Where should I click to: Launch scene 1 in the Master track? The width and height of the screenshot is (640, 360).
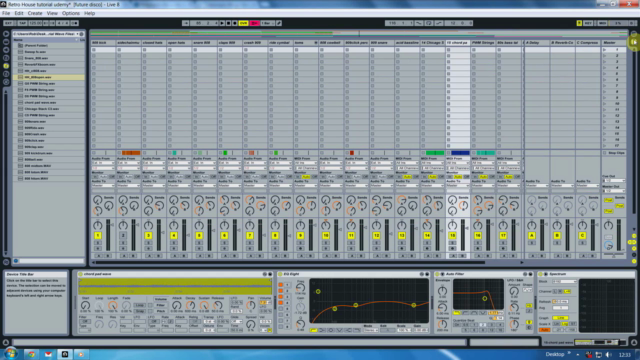click(605, 50)
